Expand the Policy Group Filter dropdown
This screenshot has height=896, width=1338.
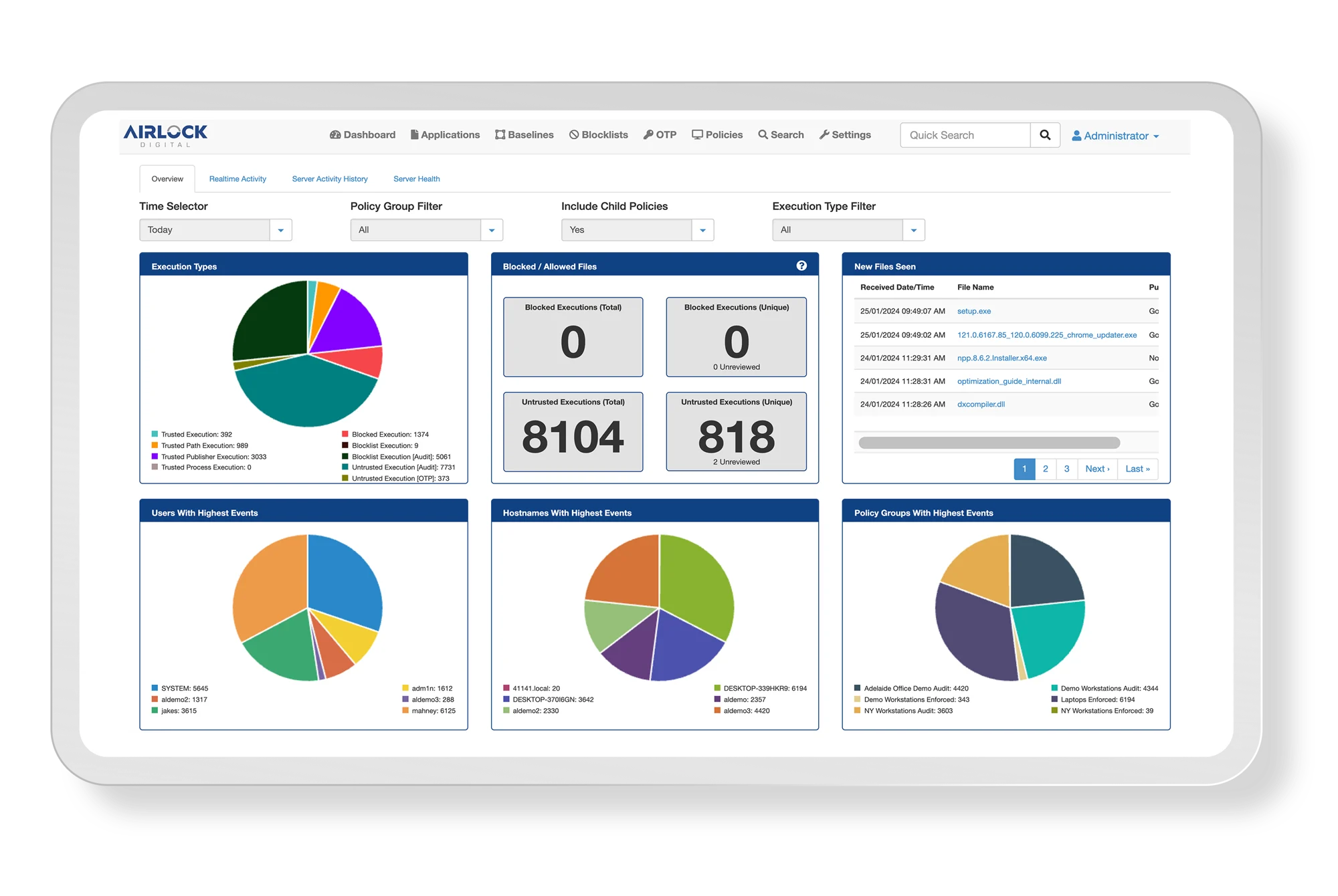(492, 229)
